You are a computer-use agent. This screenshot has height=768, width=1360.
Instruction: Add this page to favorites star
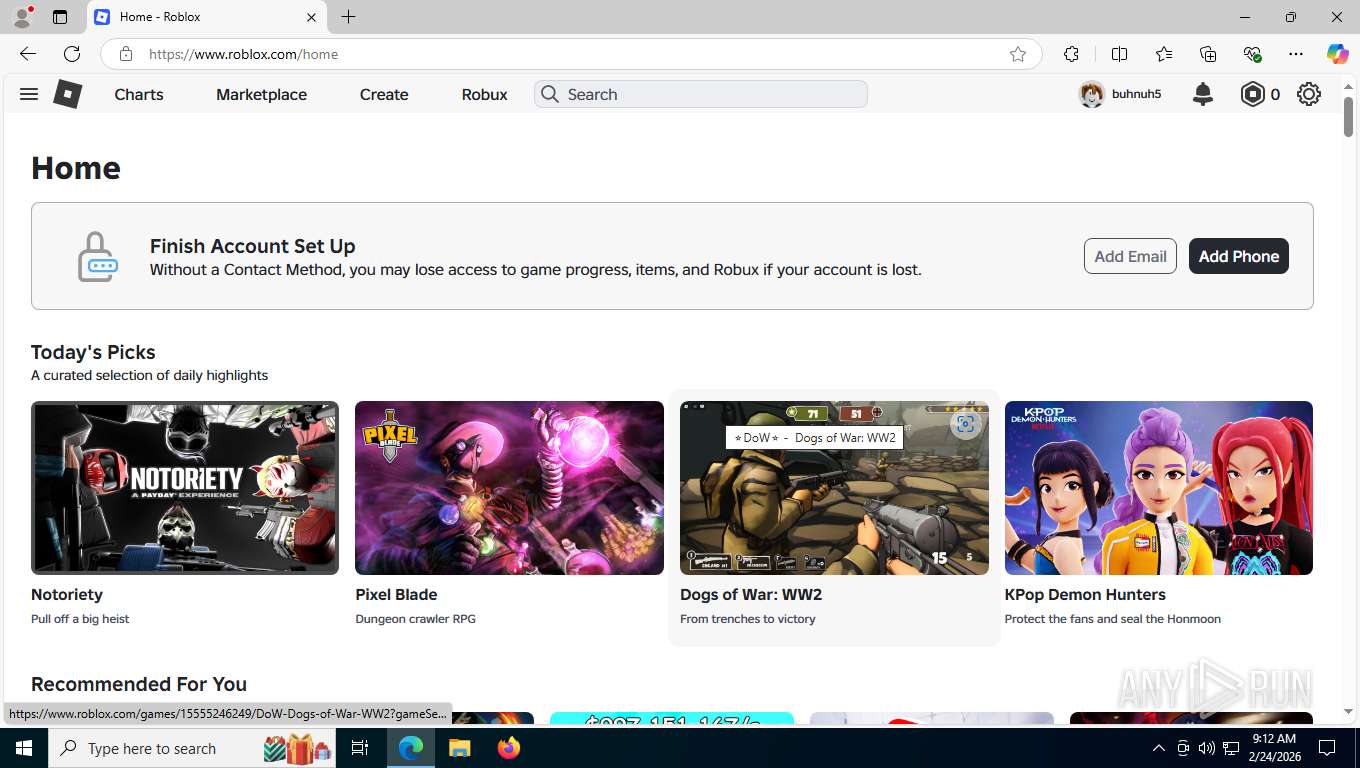(1017, 54)
